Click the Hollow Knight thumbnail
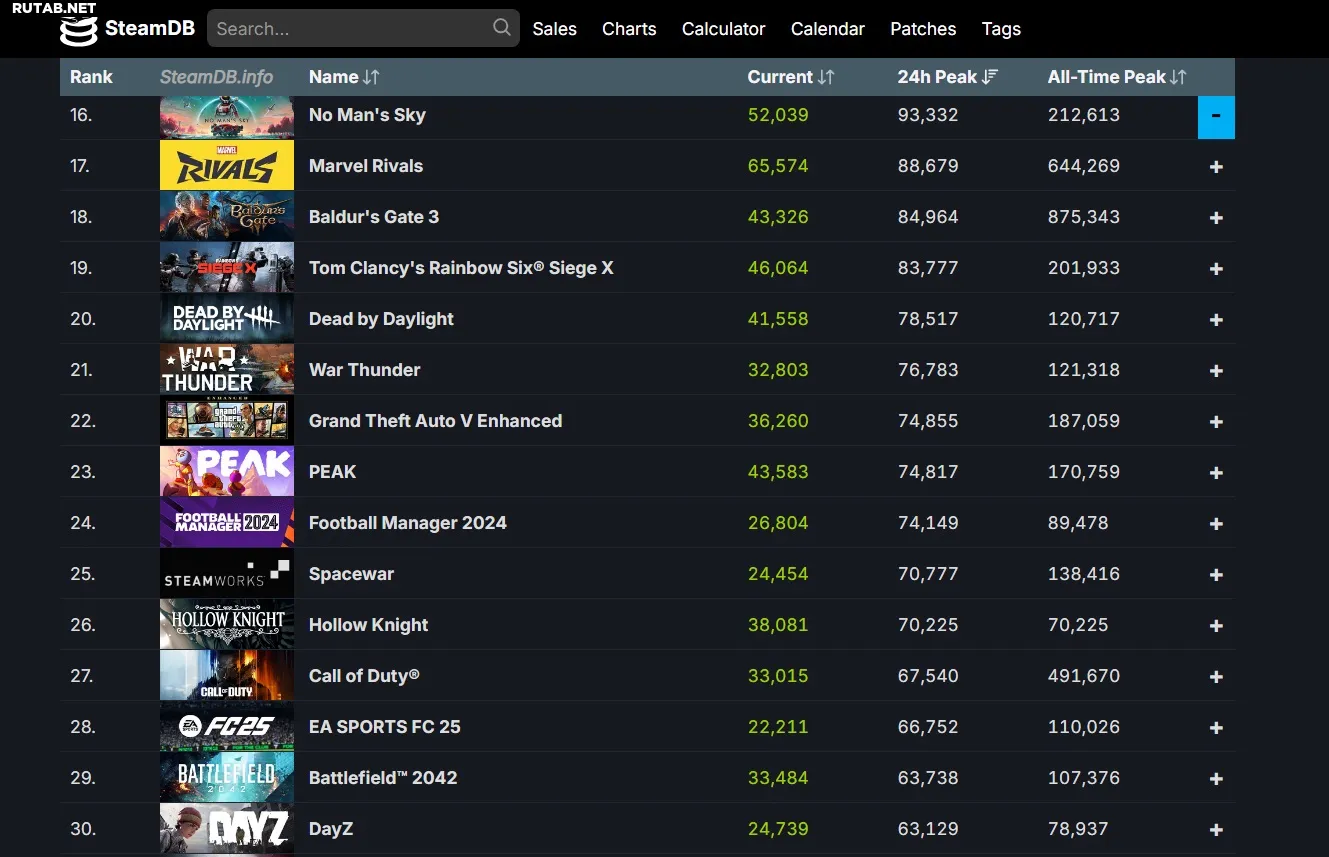The image size is (1329, 857). (x=227, y=624)
